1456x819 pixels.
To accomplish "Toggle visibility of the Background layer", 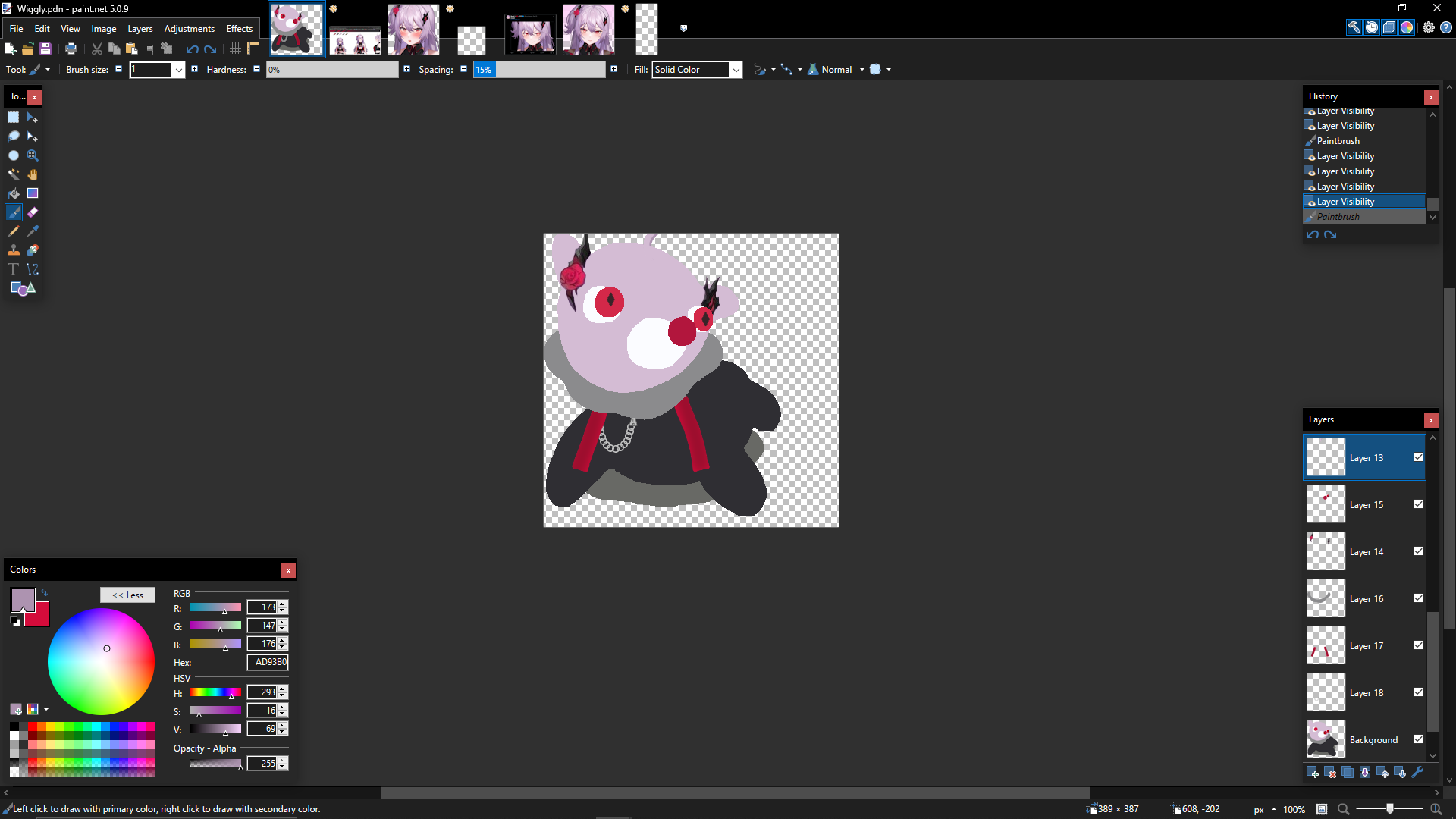I will (x=1418, y=739).
